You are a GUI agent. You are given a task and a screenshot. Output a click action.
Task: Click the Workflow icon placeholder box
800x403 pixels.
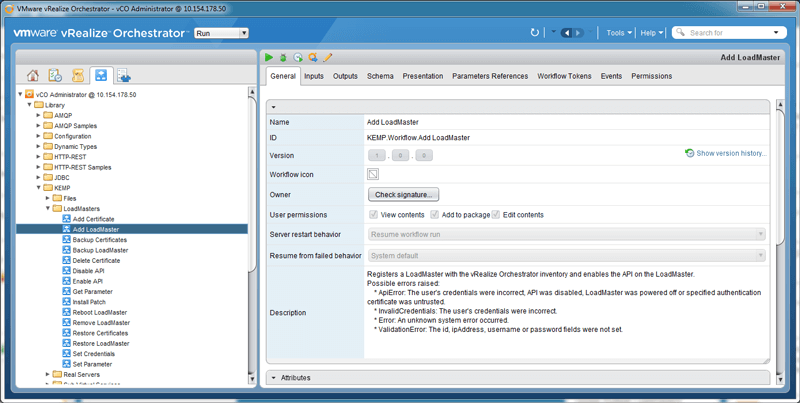pyautogui.click(x=373, y=174)
